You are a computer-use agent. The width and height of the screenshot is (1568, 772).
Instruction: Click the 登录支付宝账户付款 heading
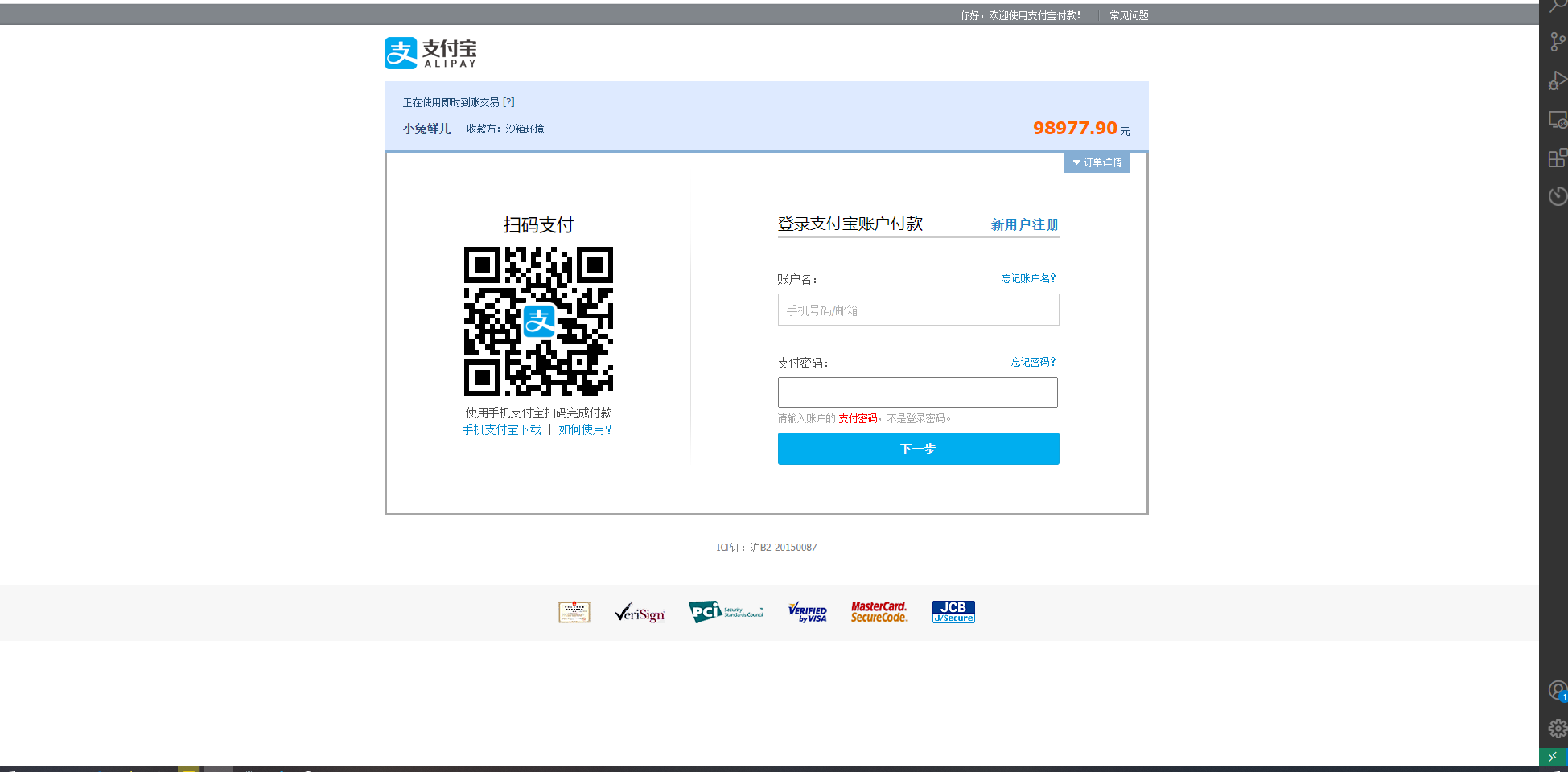(x=850, y=224)
